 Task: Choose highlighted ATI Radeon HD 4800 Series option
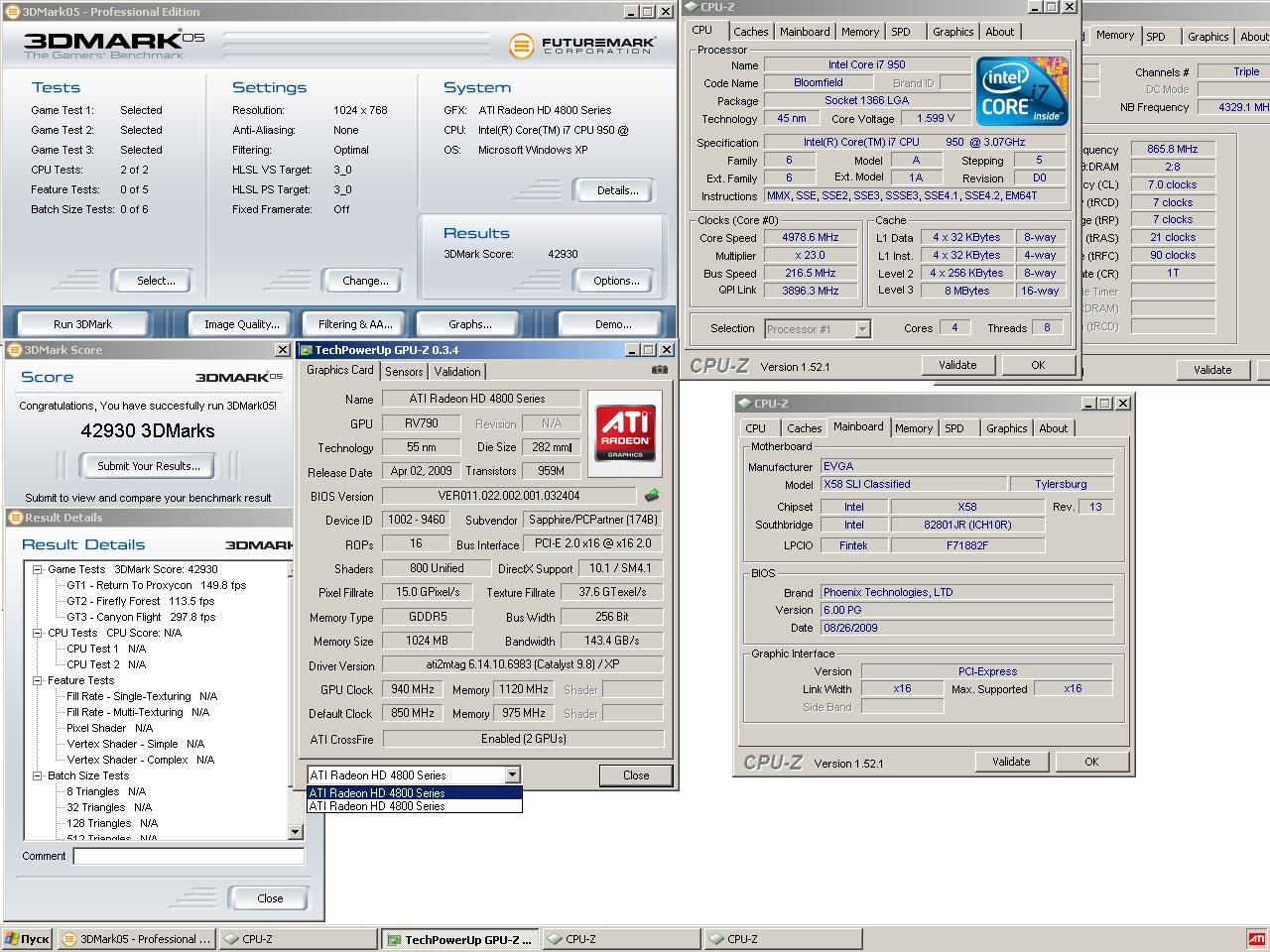[415, 793]
